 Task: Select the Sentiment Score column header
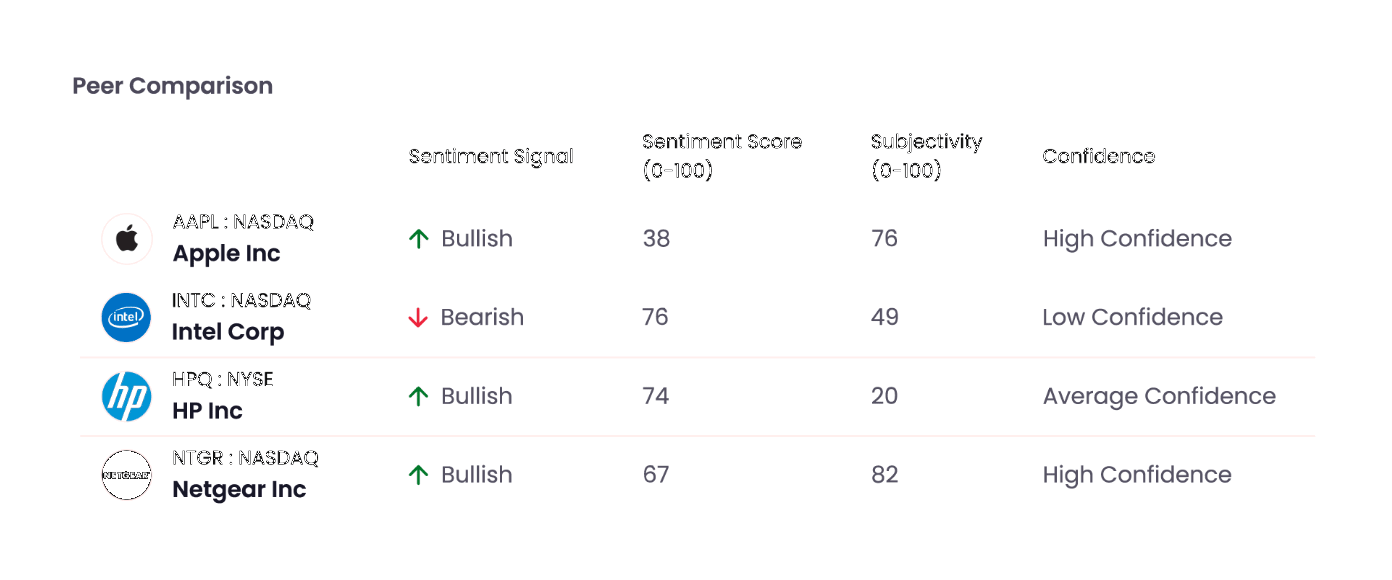click(722, 156)
